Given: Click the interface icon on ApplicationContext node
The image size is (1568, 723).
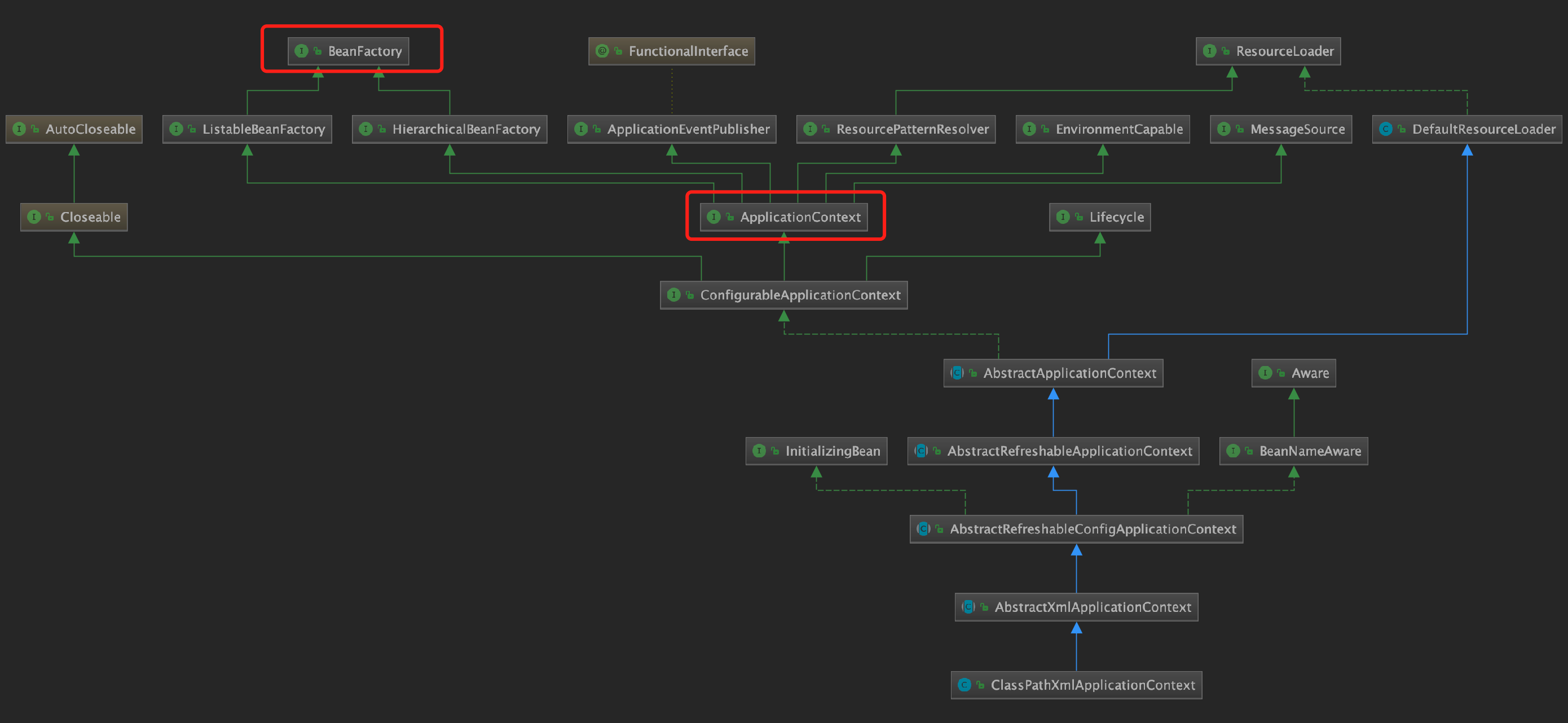Looking at the screenshot, I should pyautogui.click(x=713, y=217).
